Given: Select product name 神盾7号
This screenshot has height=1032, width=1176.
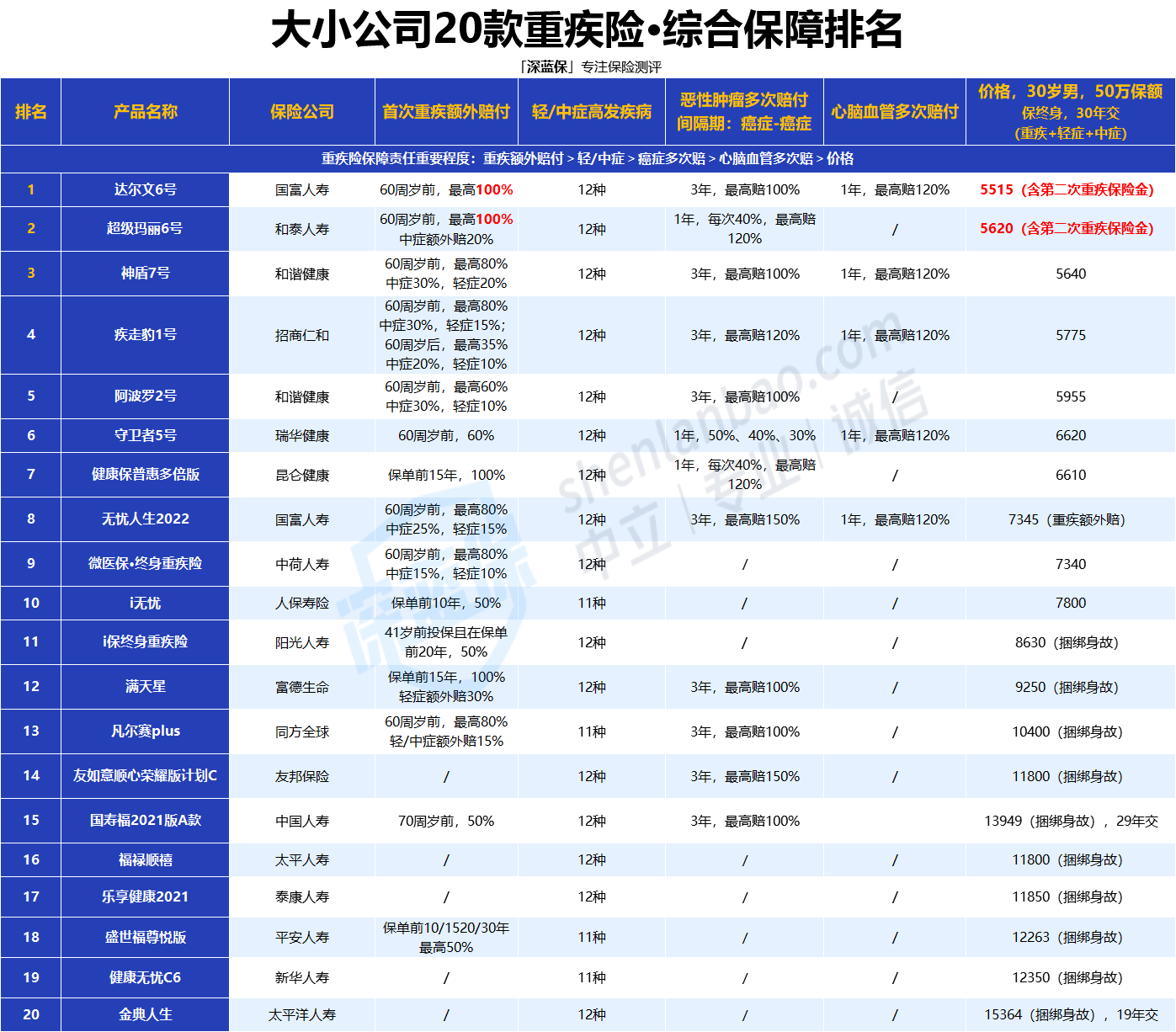Looking at the screenshot, I should tap(146, 273).
